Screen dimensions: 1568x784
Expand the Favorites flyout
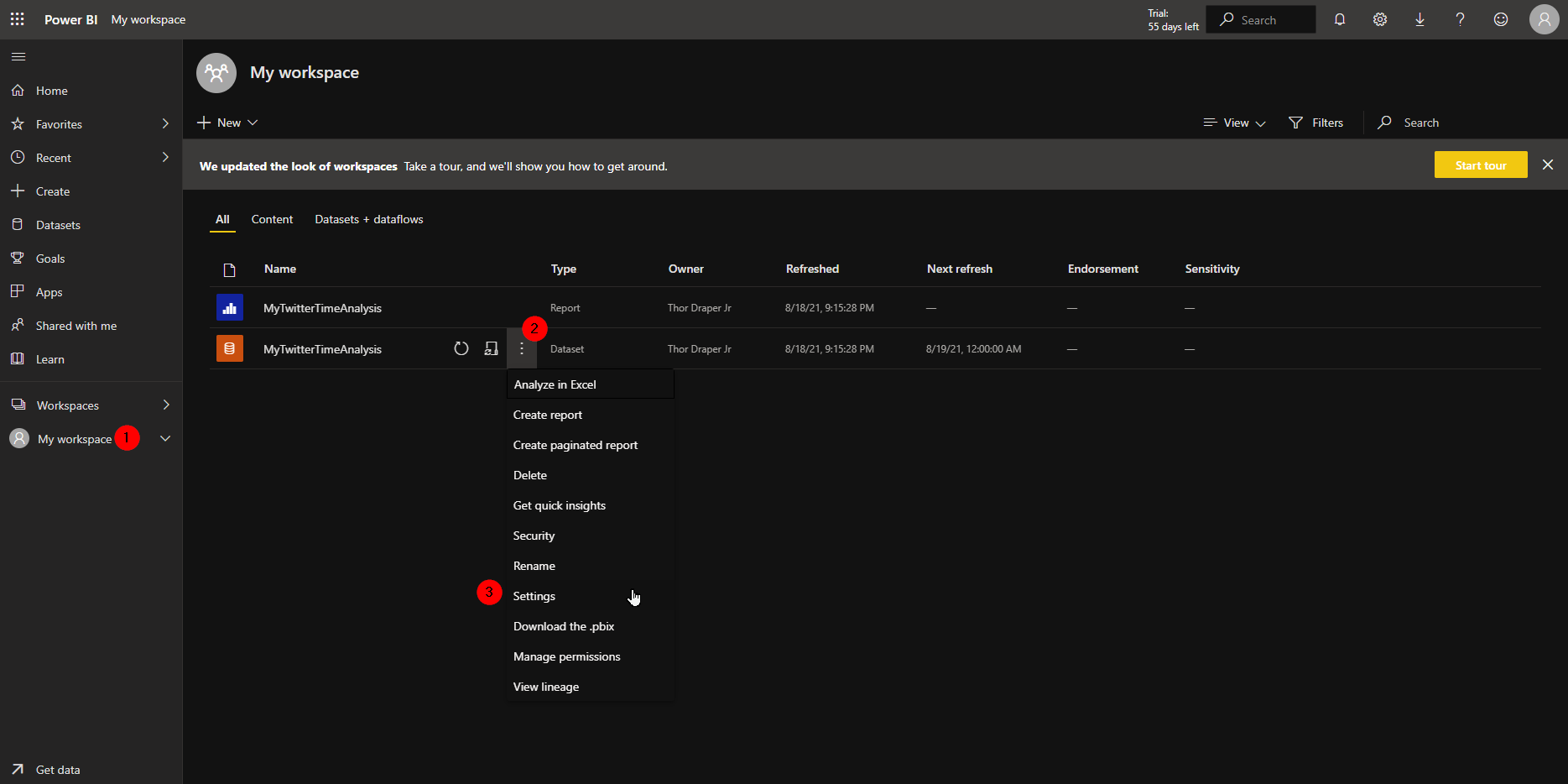click(165, 123)
